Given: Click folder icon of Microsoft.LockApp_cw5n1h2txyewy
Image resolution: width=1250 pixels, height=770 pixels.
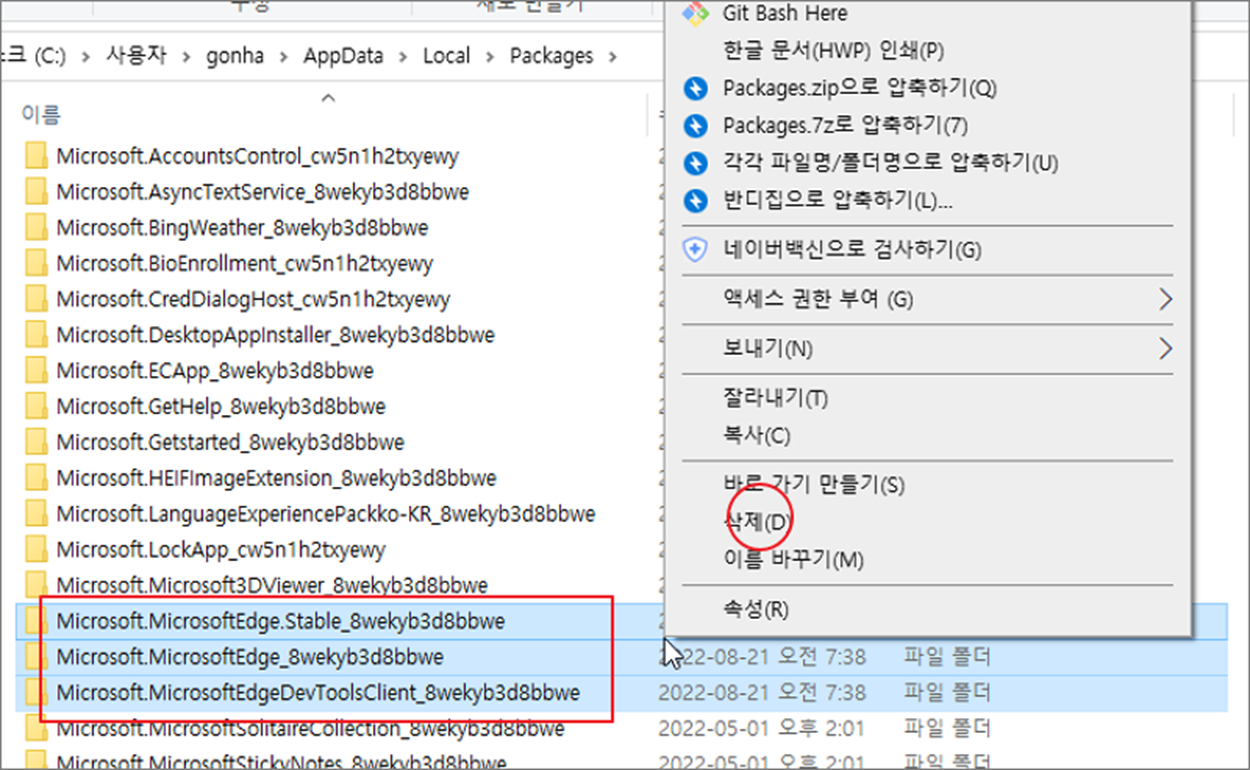Looking at the screenshot, I should click(x=36, y=550).
